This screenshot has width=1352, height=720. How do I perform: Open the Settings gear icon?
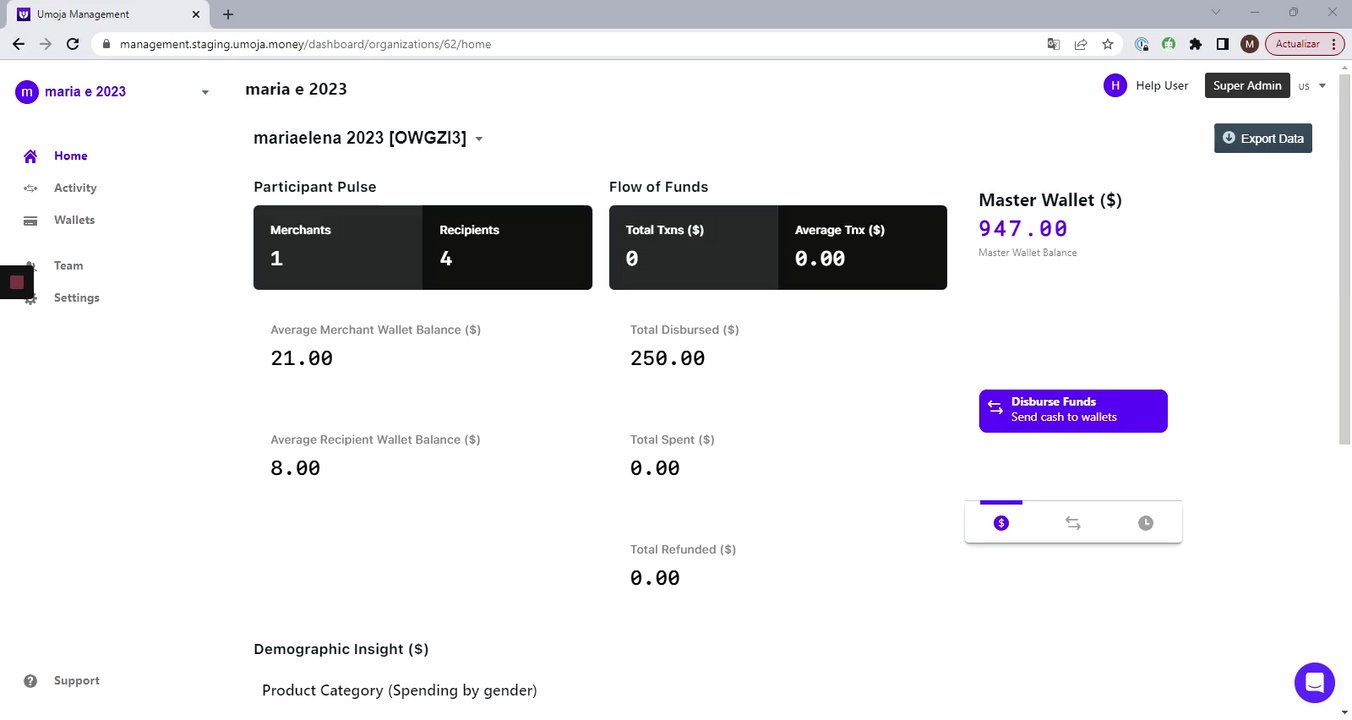(31, 298)
